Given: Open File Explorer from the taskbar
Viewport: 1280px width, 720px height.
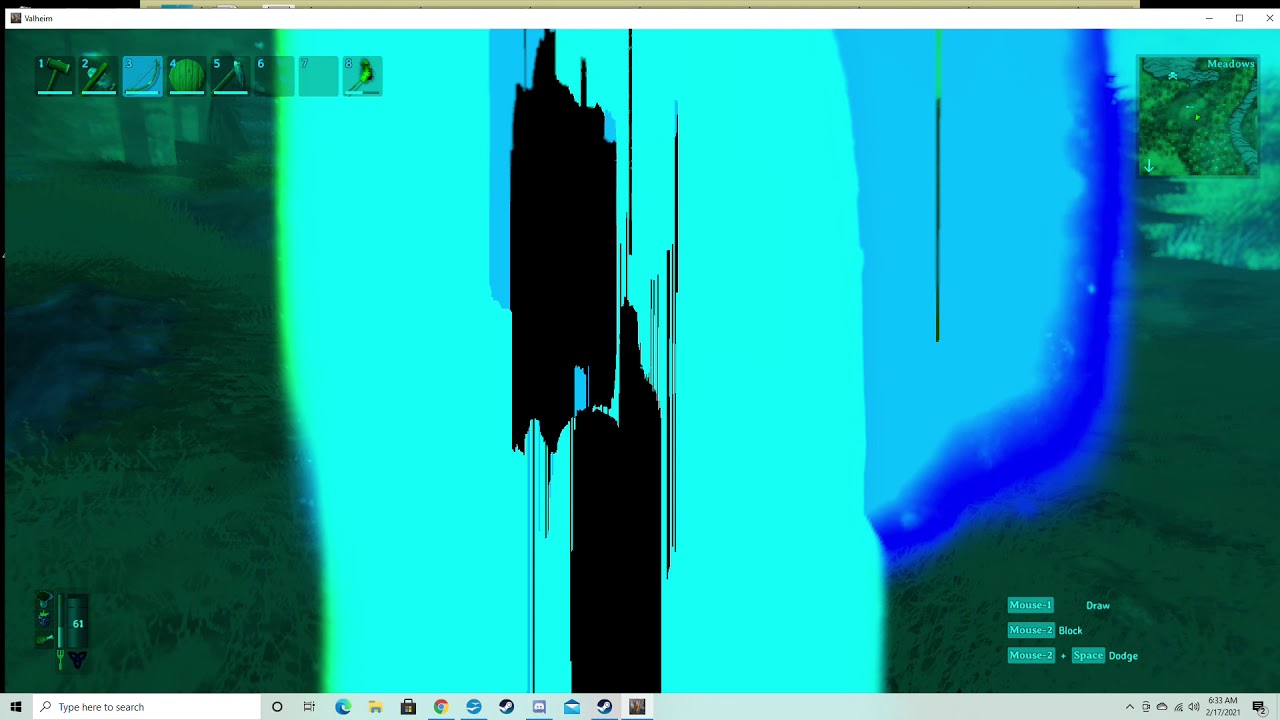Looking at the screenshot, I should click(375, 707).
